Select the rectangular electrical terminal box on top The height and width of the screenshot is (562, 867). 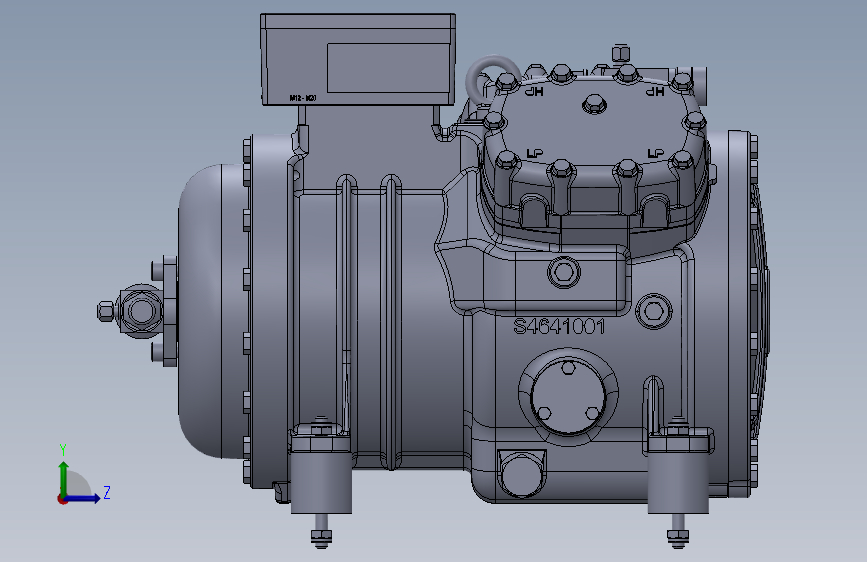click(358, 59)
